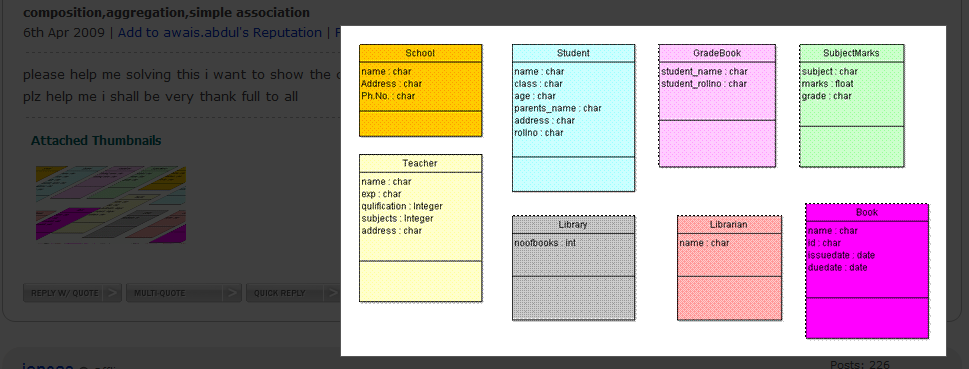This screenshot has width=969, height=369.
Task: Click the GradeBook class title
Action: point(717,53)
